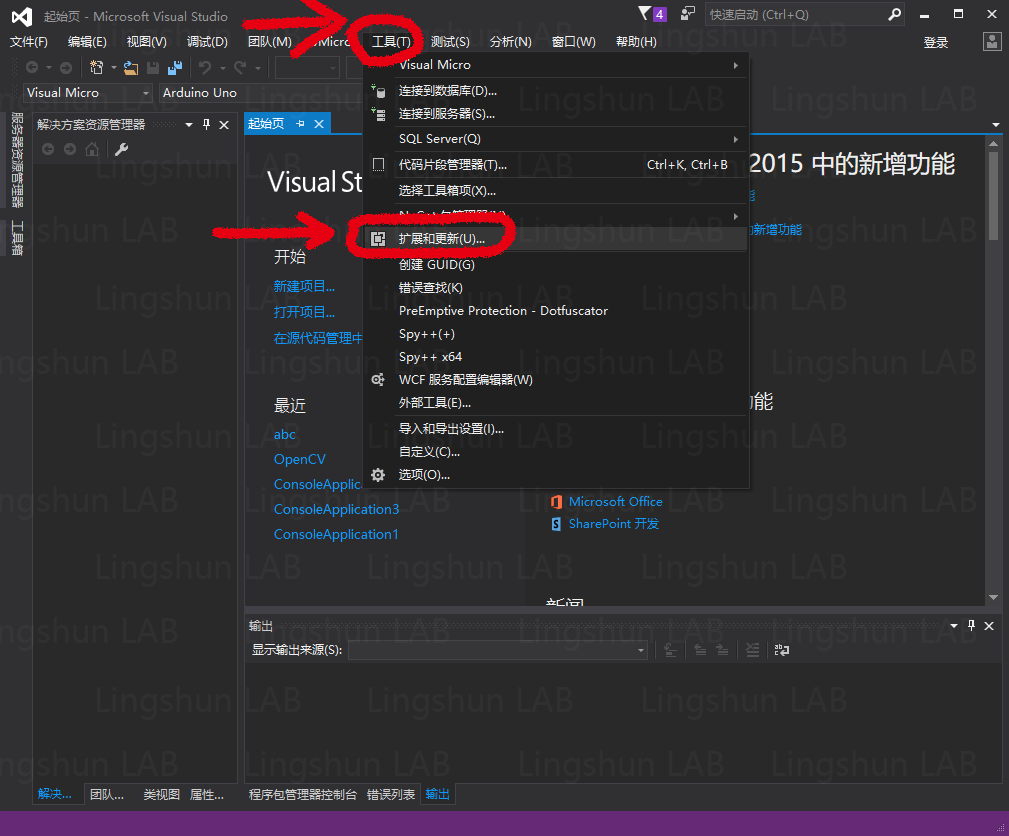Open the Edit menu
This screenshot has width=1009, height=836.
tap(87, 42)
